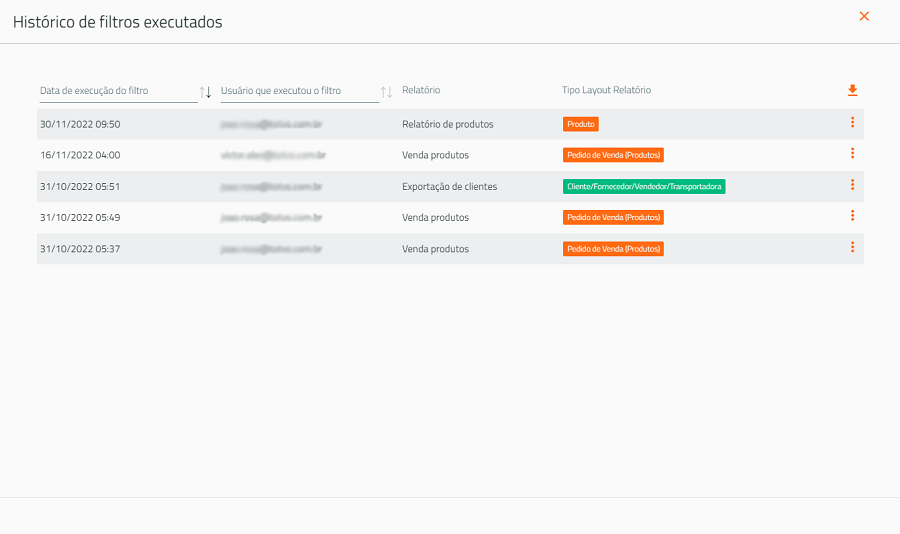Image resolution: width=900 pixels, height=534 pixels.
Task: Click the Relatório column header
Action: (x=421, y=90)
